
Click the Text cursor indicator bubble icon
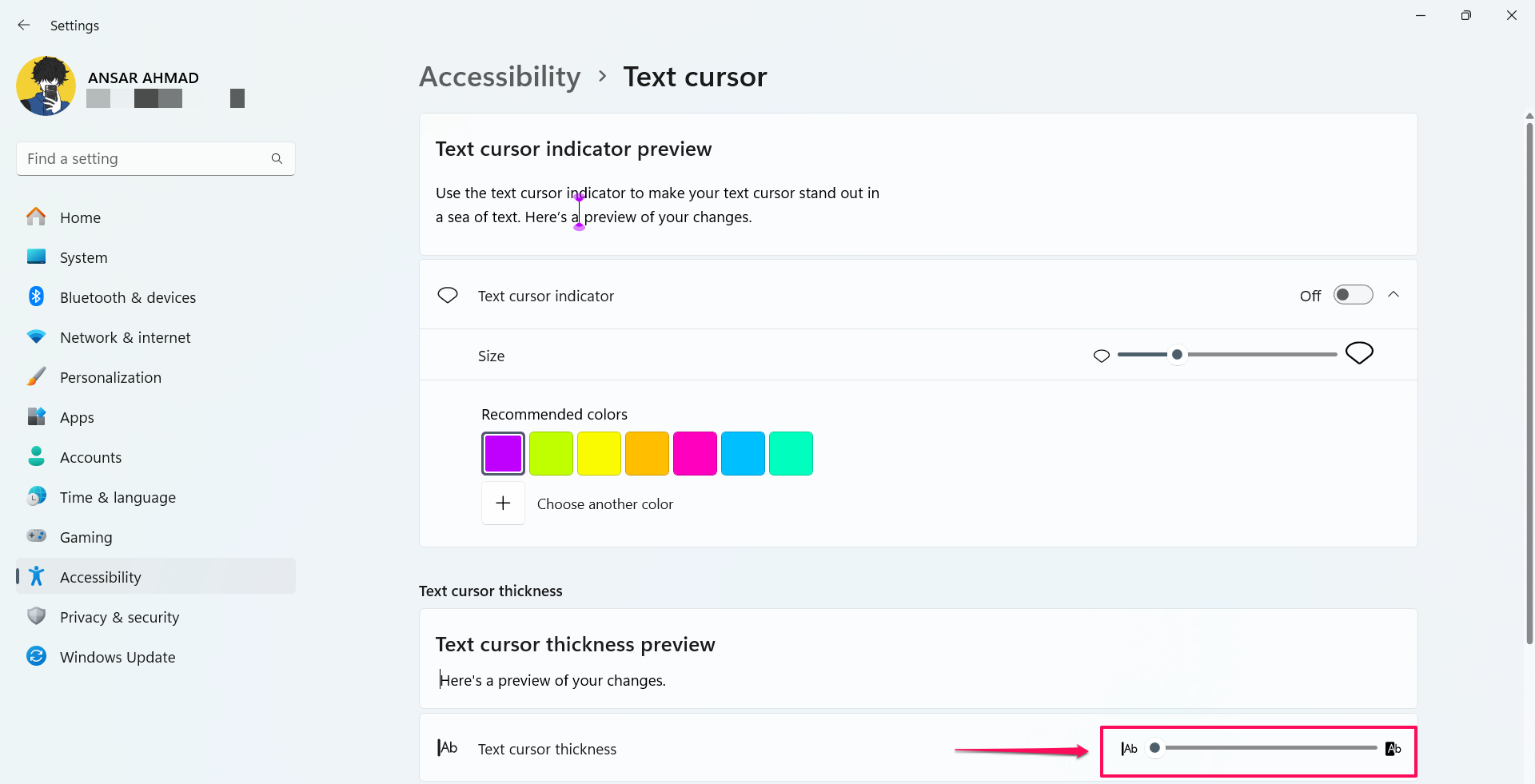pyautogui.click(x=448, y=296)
